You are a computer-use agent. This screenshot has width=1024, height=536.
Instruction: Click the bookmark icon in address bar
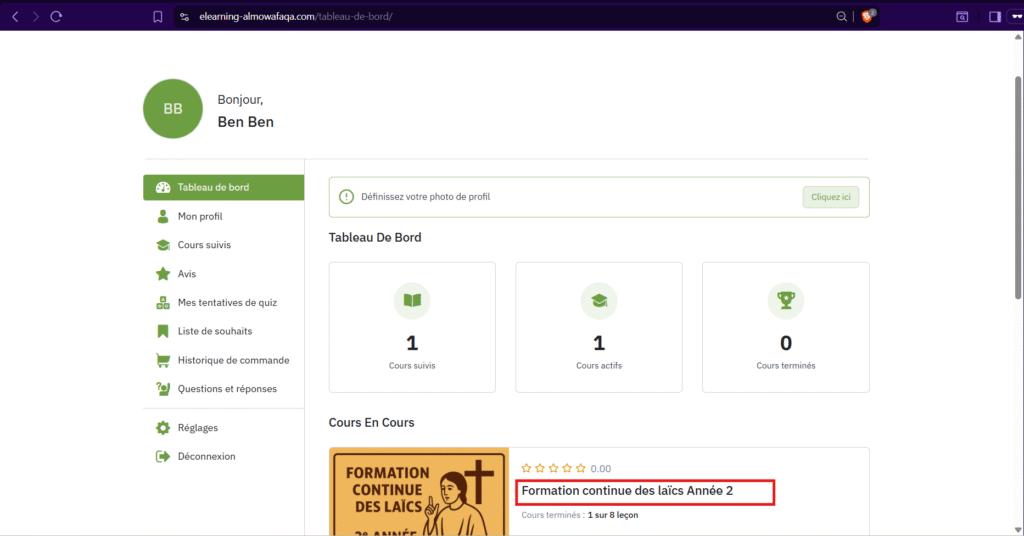tap(158, 16)
